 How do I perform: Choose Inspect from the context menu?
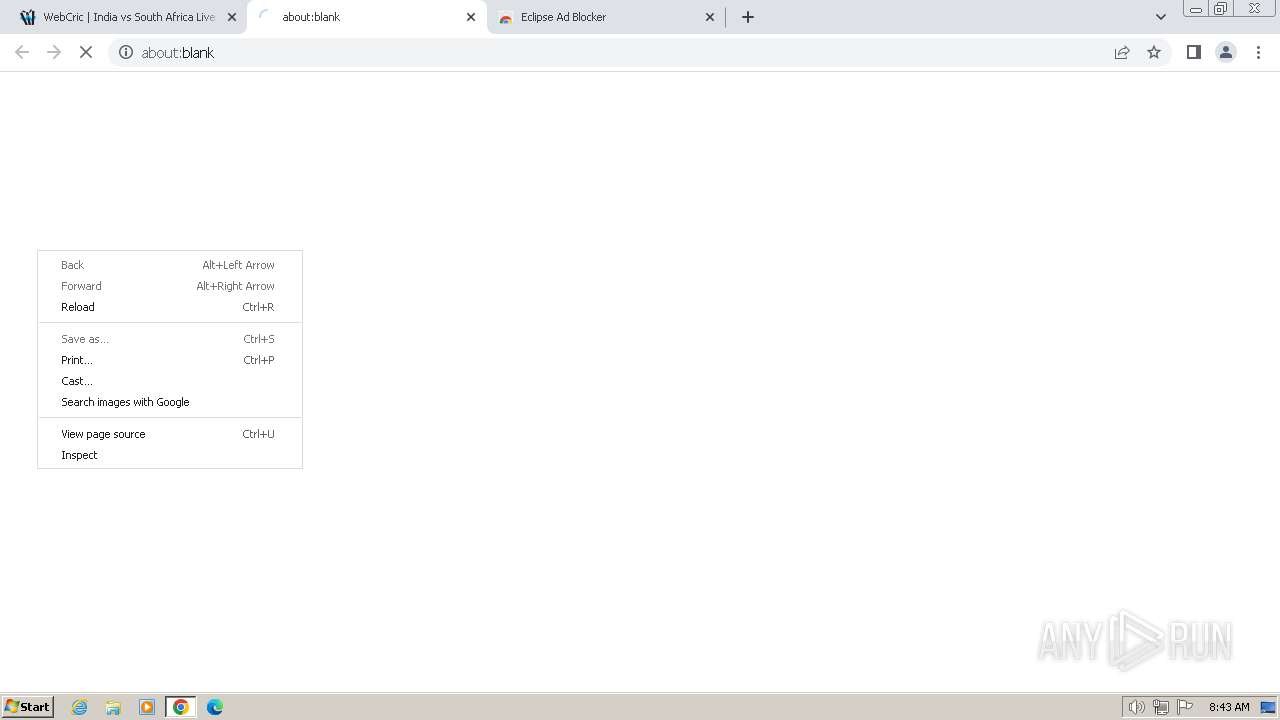170,455
